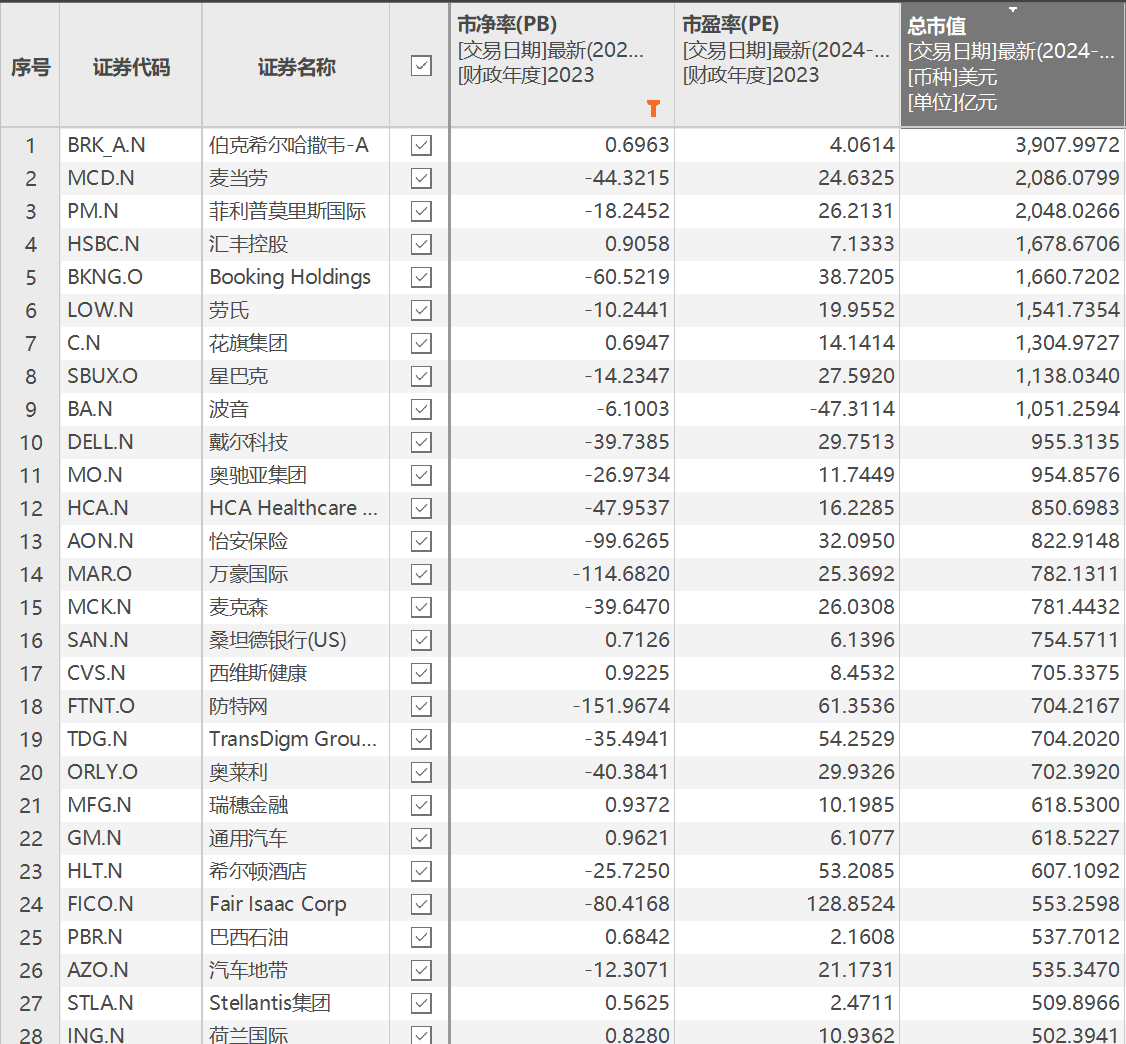Screen dimensions: 1126x1044
Task: Select the TransDigm Group name cell
Action: 293,740
